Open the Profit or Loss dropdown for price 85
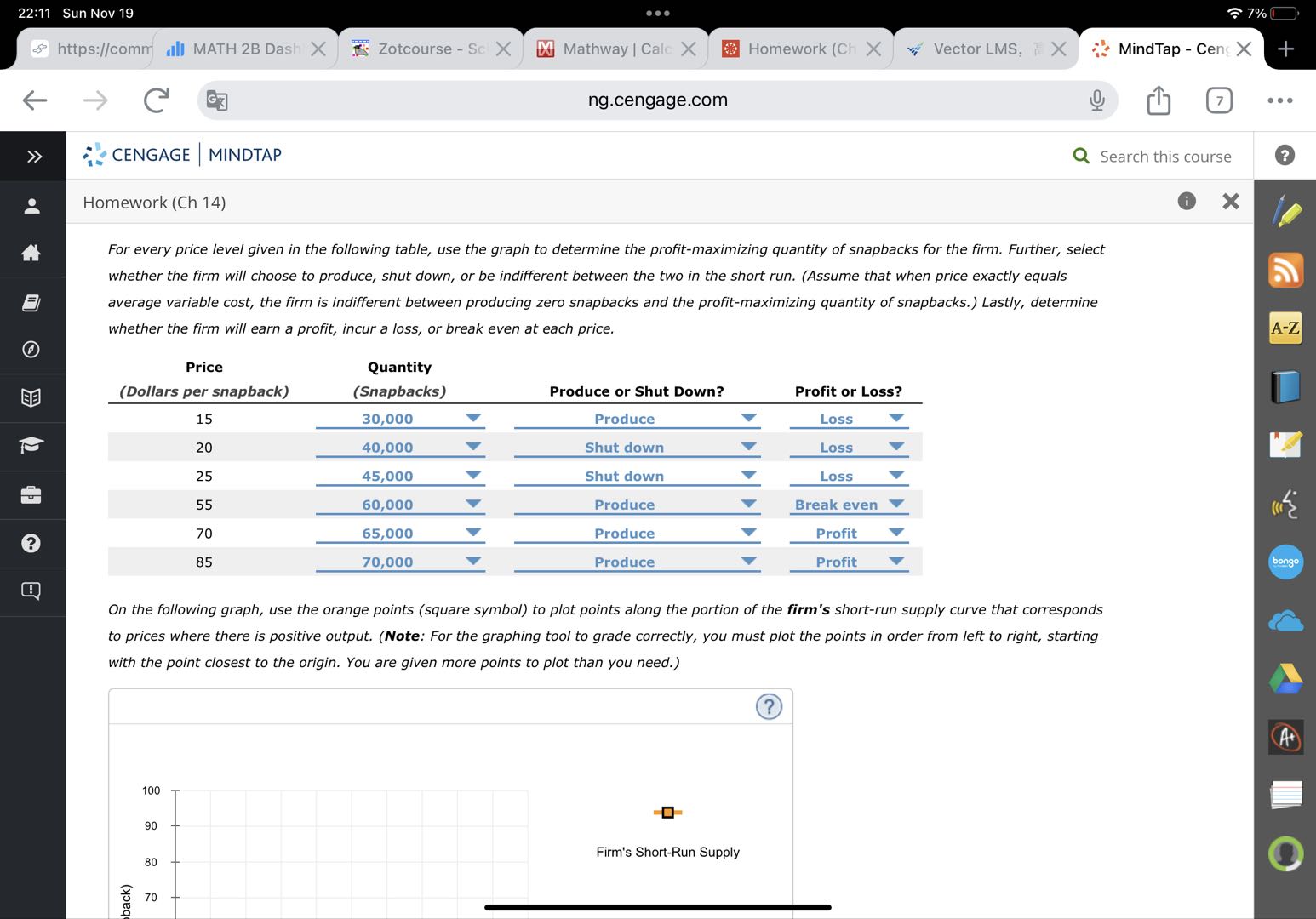Screen dimensions: 1316x919 coord(895,562)
